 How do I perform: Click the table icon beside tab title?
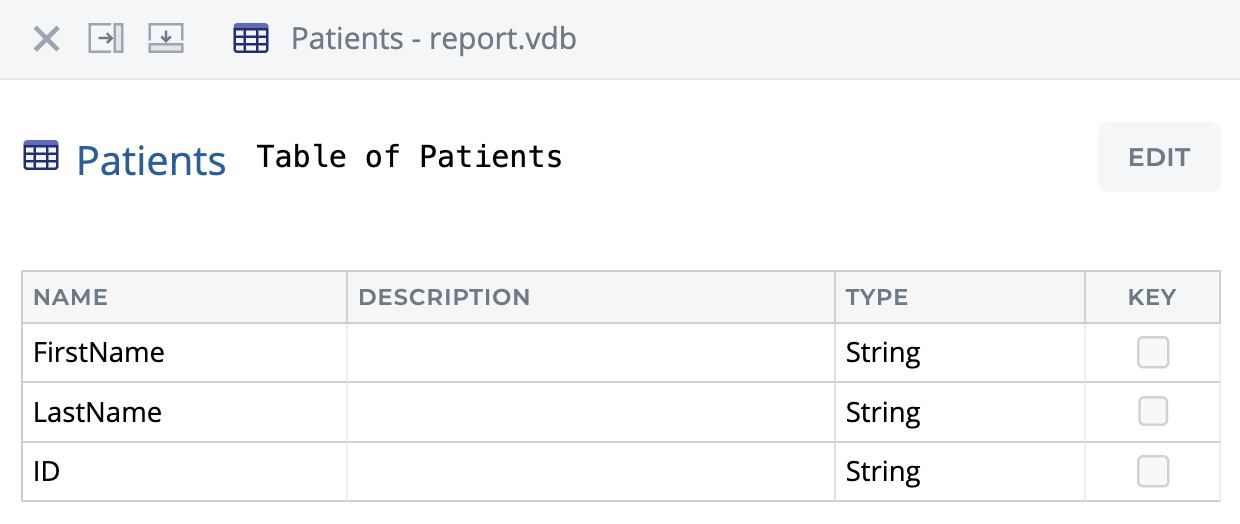(251, 39)
